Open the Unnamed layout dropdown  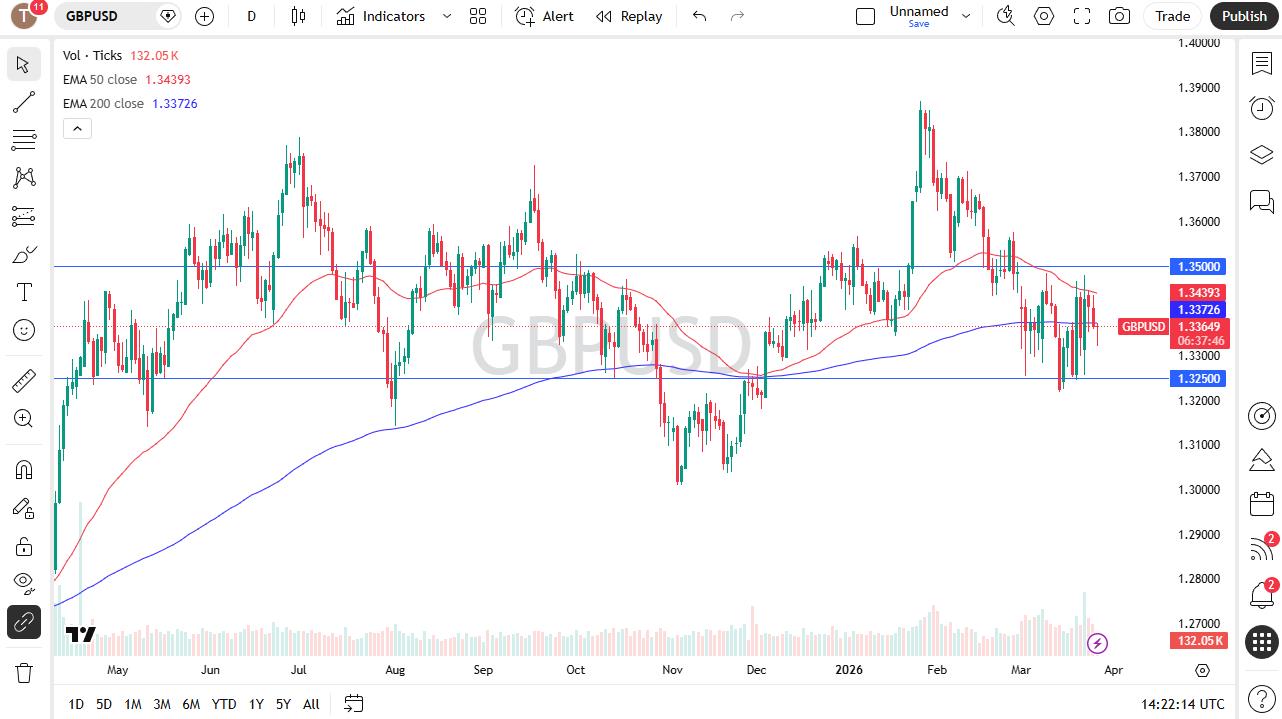coord(966,16)
